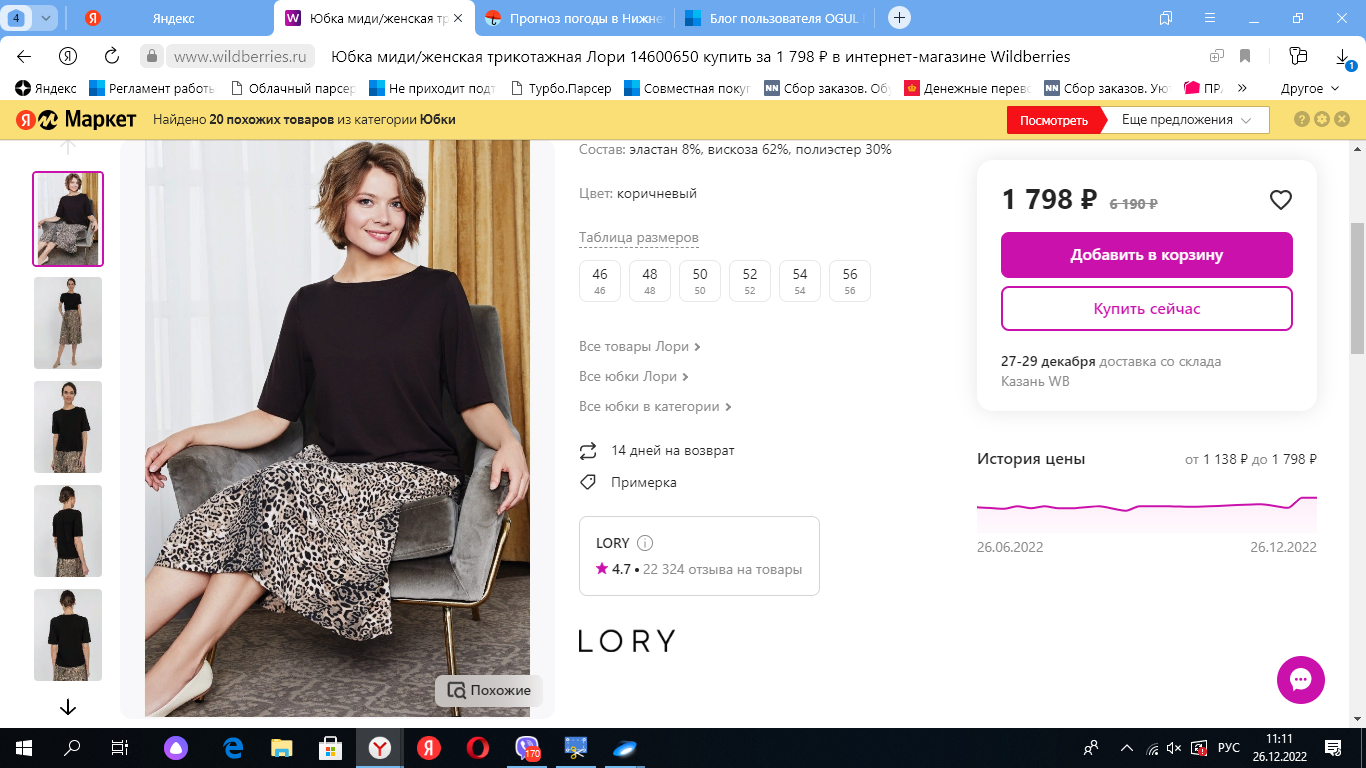Reload the Wildberries page
This screenshot has height=768, width=1366.
pyautogui.click(x=112, y=56)
